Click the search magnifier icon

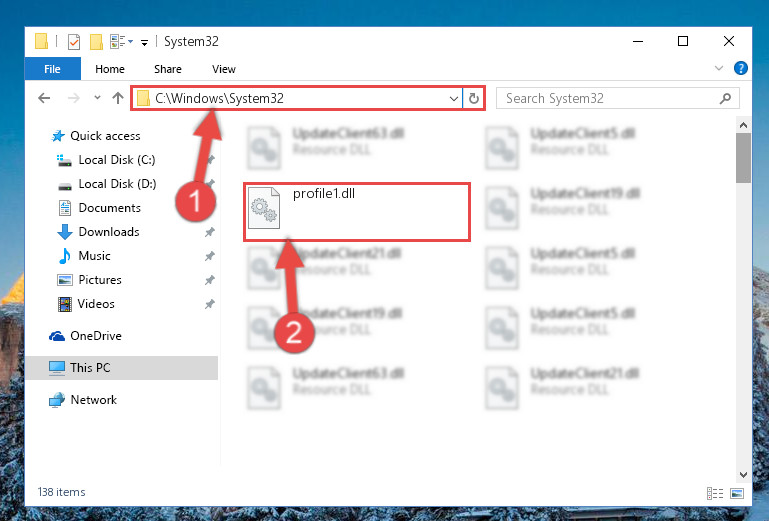725,99
